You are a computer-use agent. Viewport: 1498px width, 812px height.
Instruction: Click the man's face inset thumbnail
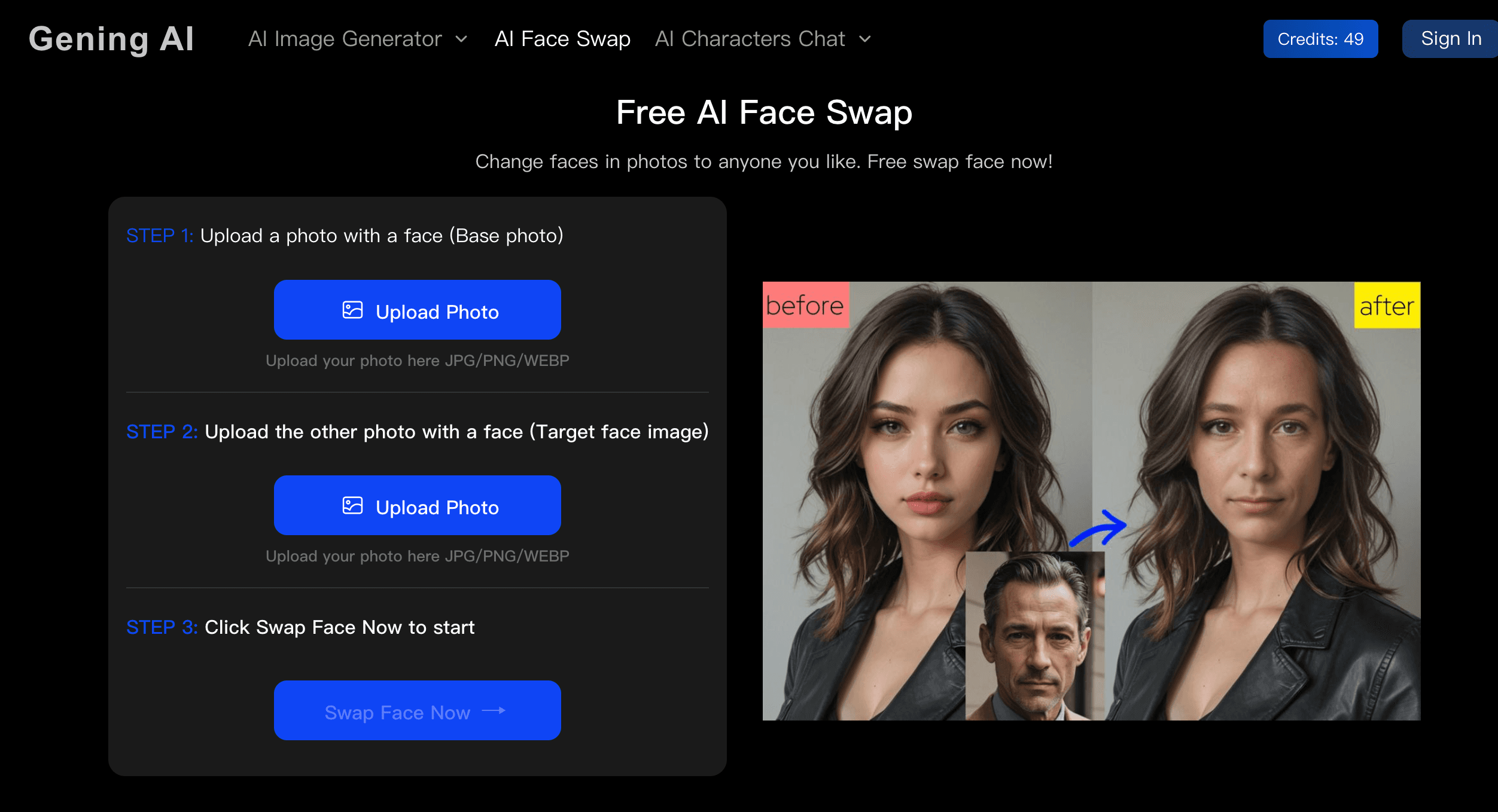point(1035,636)
